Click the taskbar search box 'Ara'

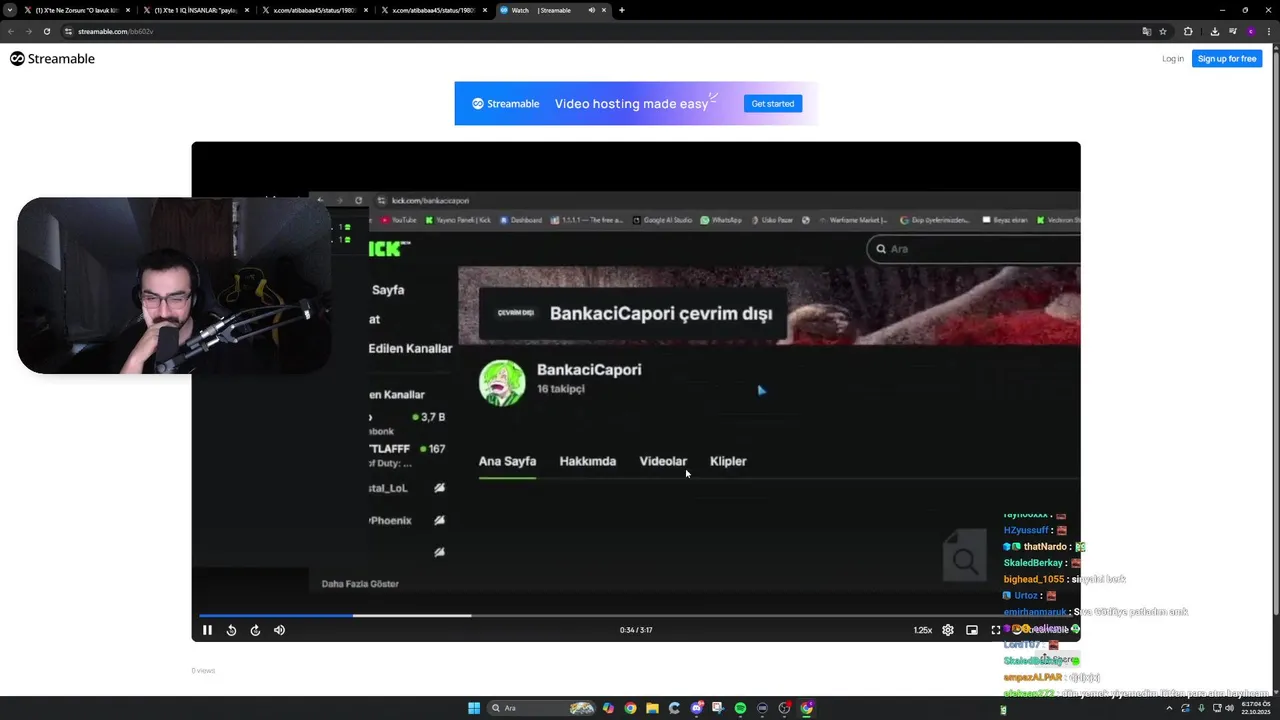(541, 708)
